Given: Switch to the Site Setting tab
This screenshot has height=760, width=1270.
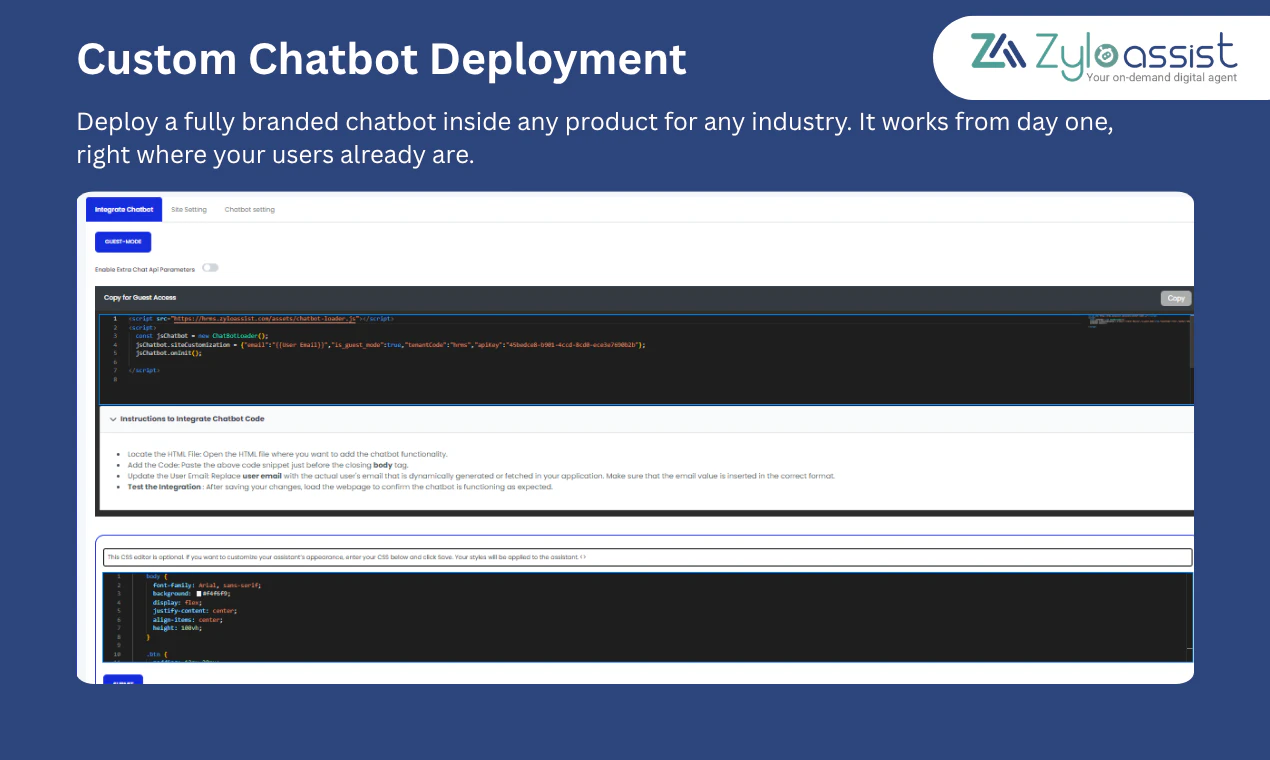Looking at the screenshot, I should pos(189,210).
